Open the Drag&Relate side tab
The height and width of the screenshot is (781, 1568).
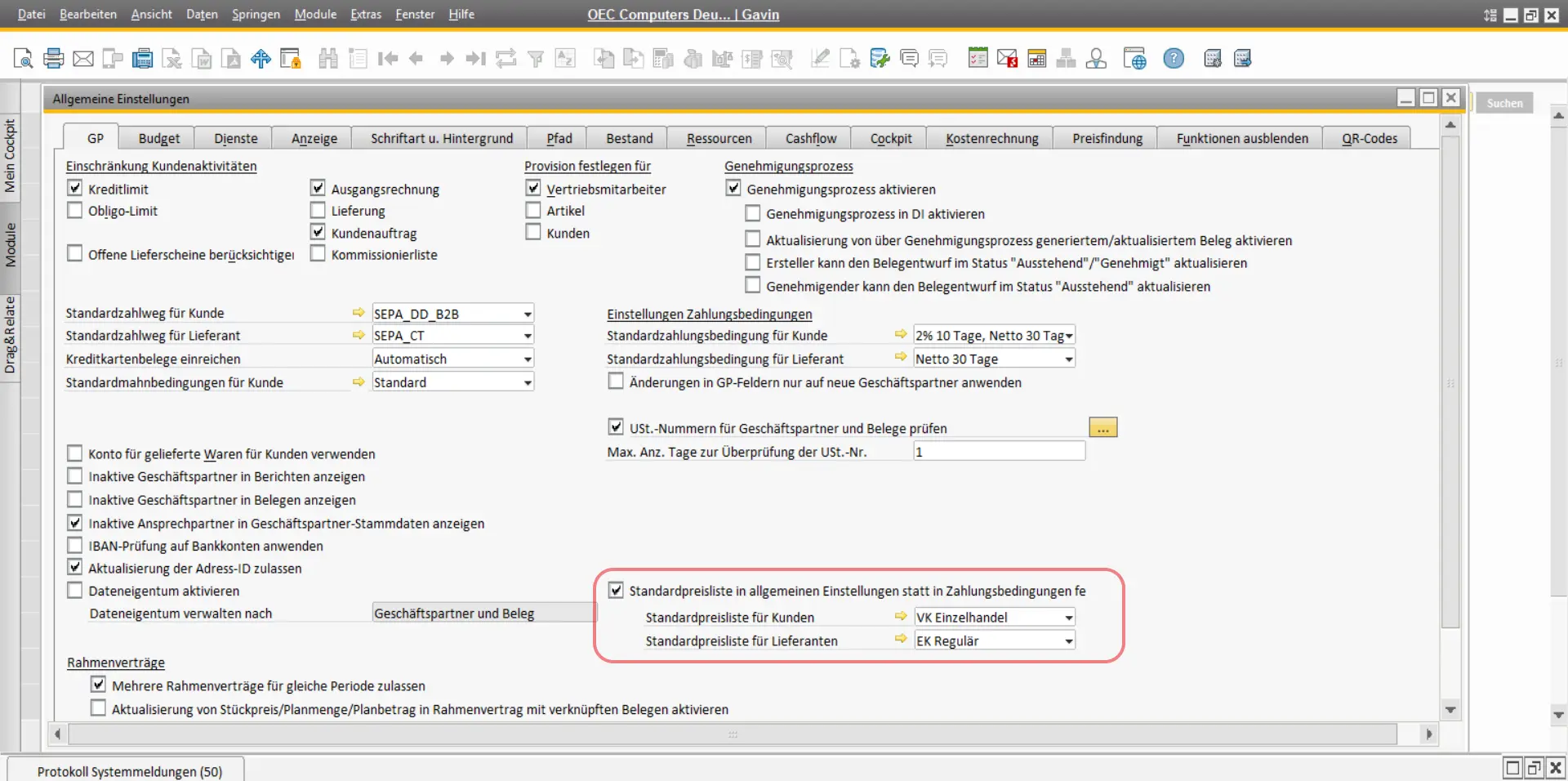click(10, 335)
